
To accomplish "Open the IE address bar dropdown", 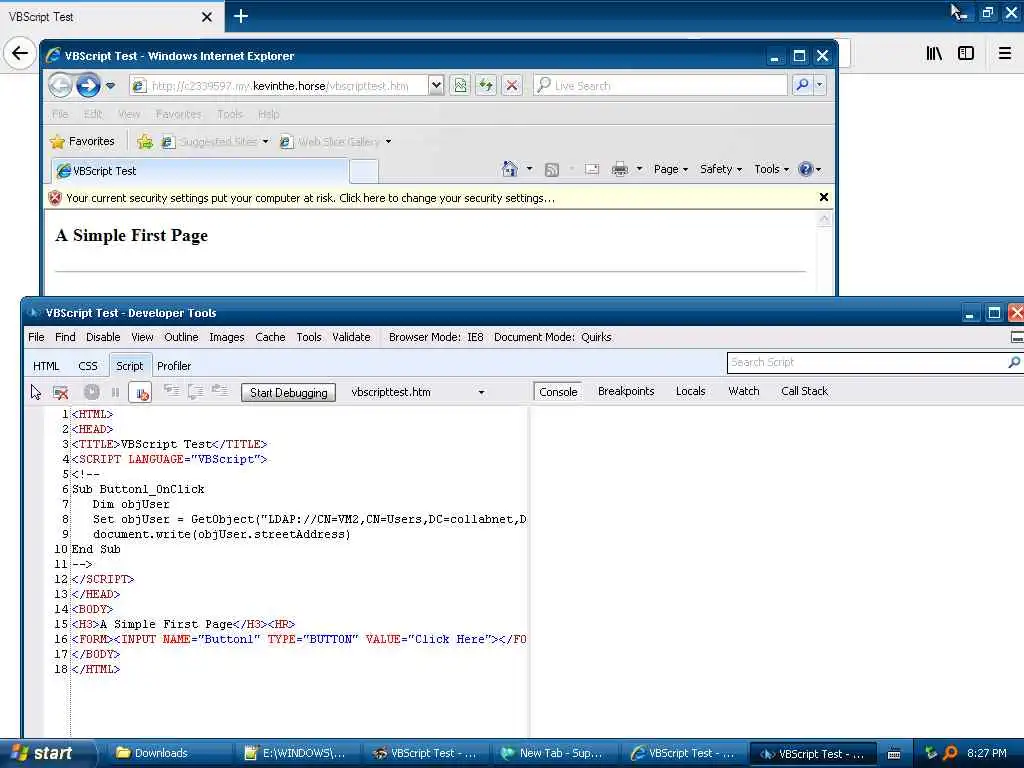I will (x=436, y=86).
